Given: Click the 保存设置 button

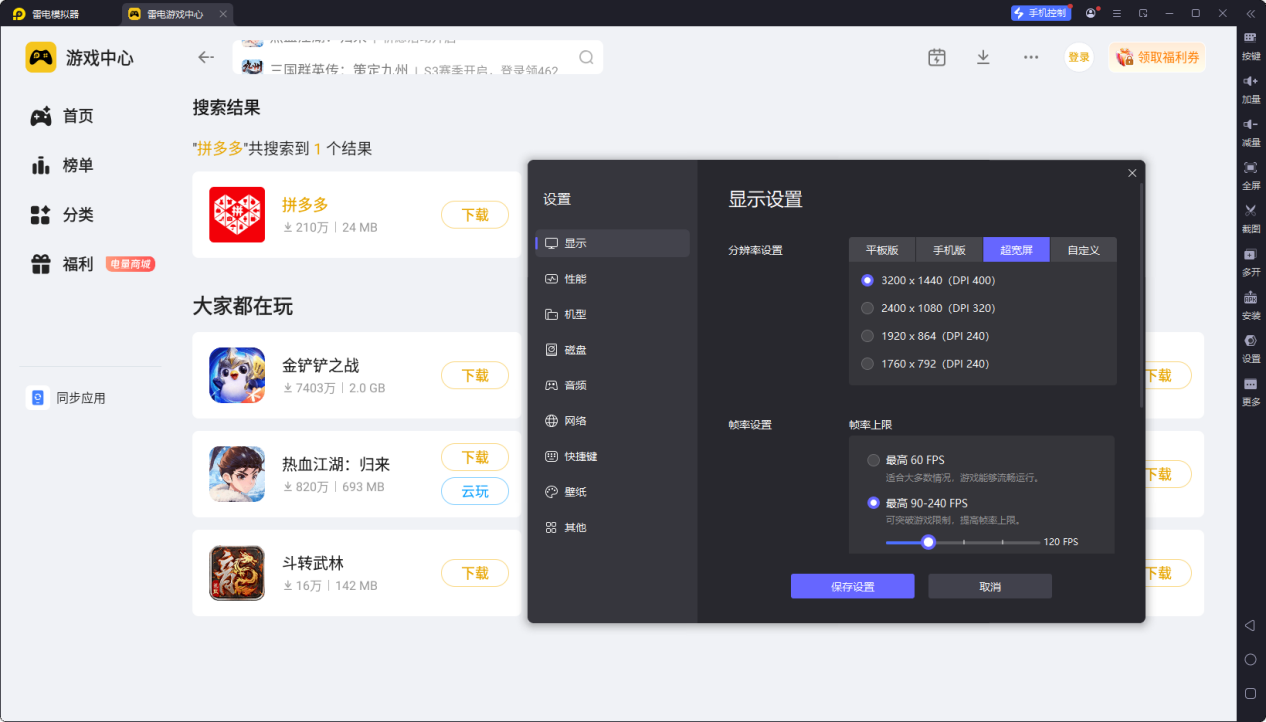Looking at the screenshot, I should pyautogui.click(x=852, y=586).
